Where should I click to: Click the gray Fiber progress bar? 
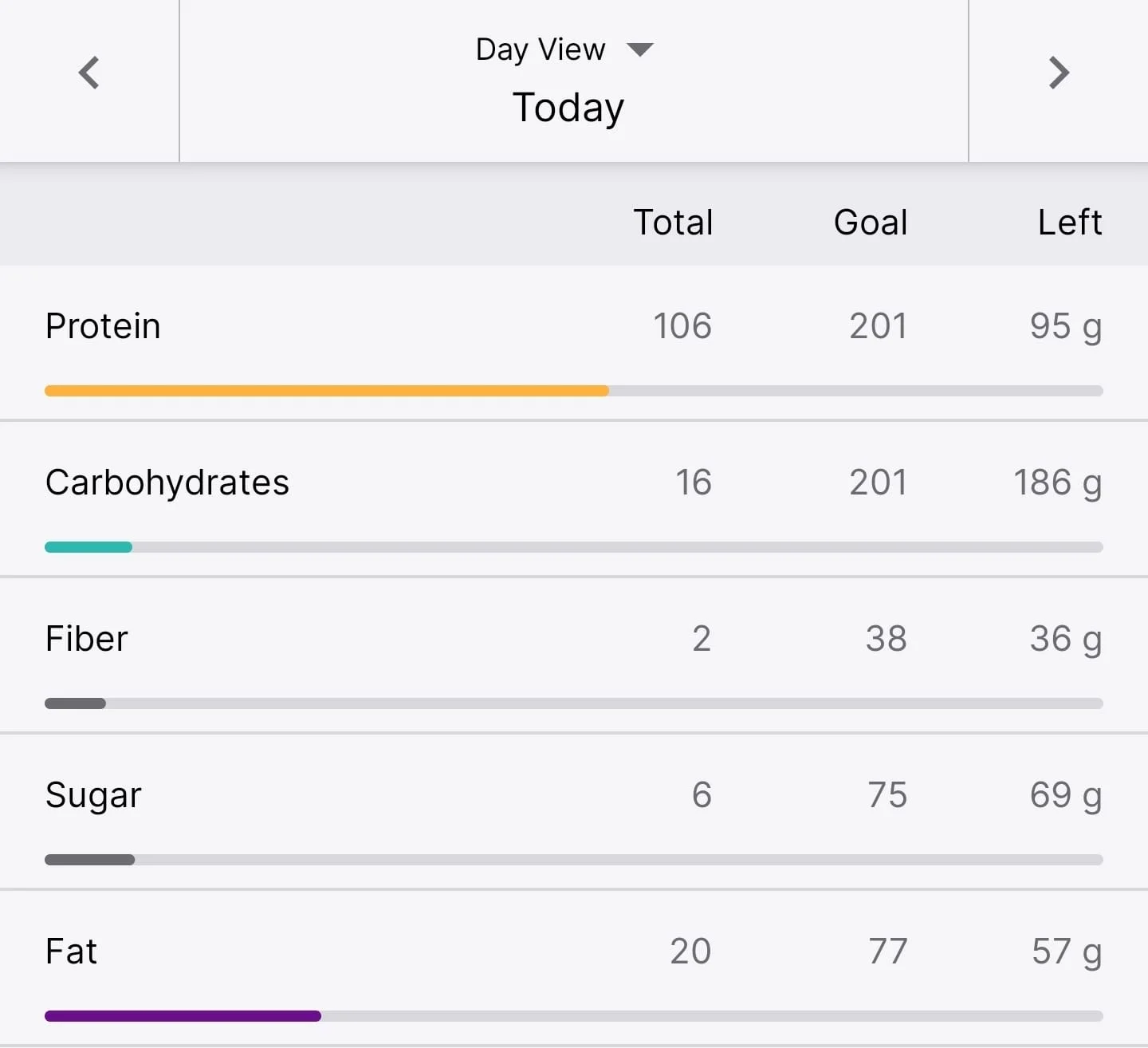(x=75, y=703)
